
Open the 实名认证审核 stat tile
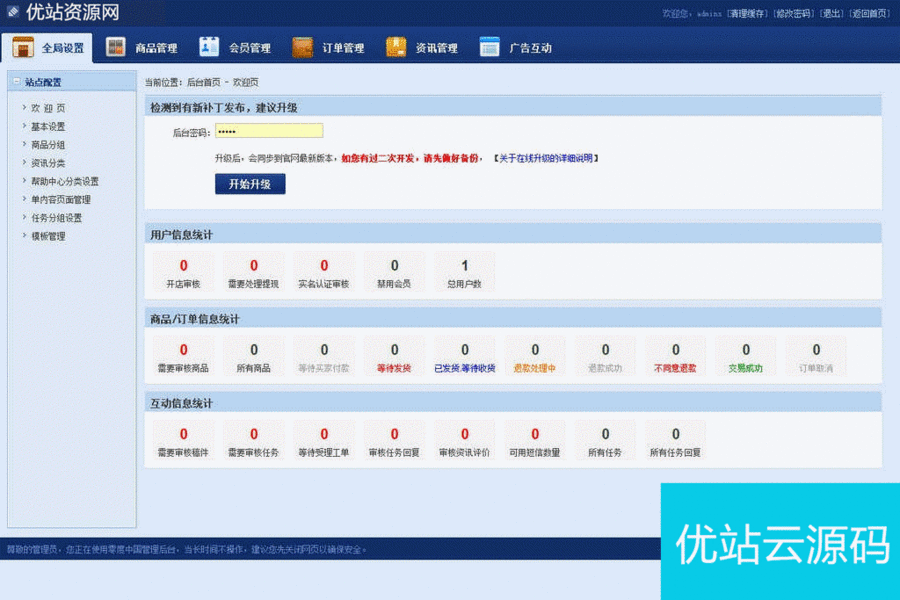coord(324,272)
